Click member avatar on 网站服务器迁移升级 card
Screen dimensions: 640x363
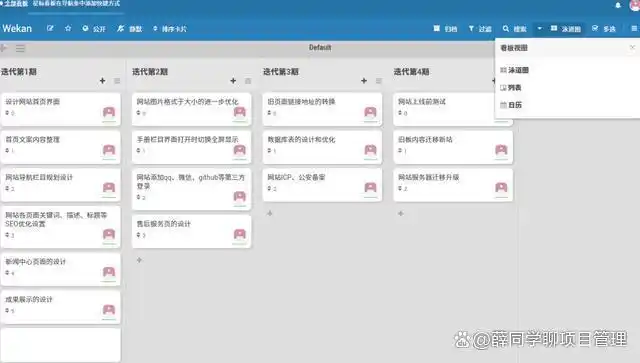coord(501,187)
